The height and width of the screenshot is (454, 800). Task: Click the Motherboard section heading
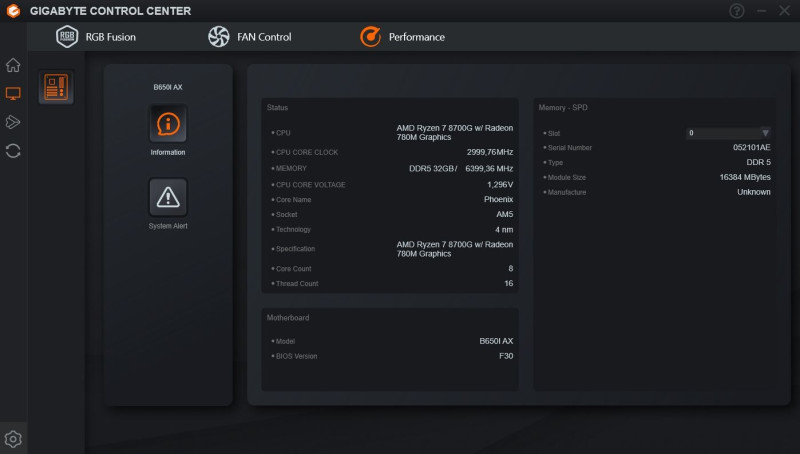coord(288,318)
